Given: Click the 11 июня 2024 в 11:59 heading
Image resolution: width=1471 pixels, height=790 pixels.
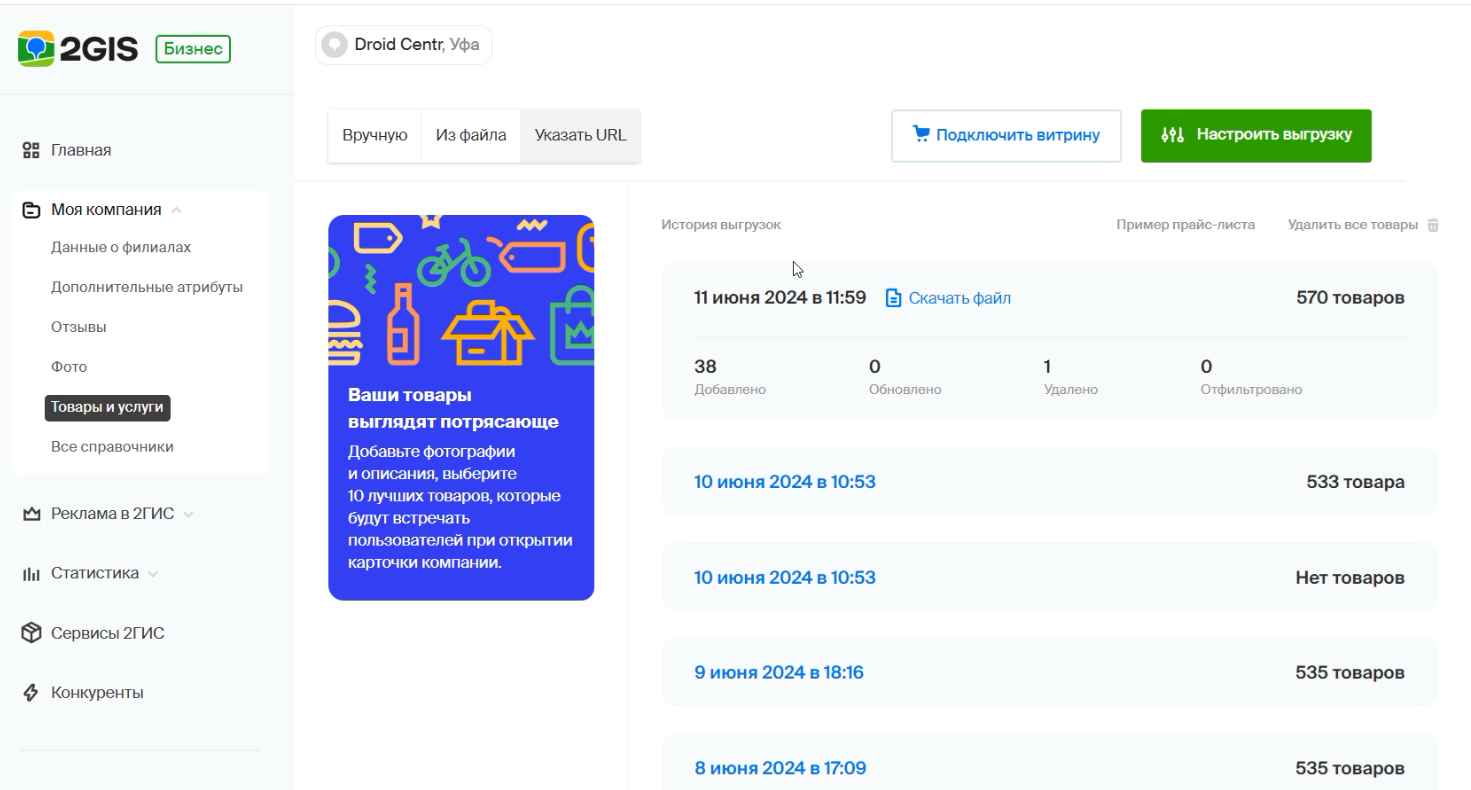Looking at the screenshot, I should (x=780, y=298).
